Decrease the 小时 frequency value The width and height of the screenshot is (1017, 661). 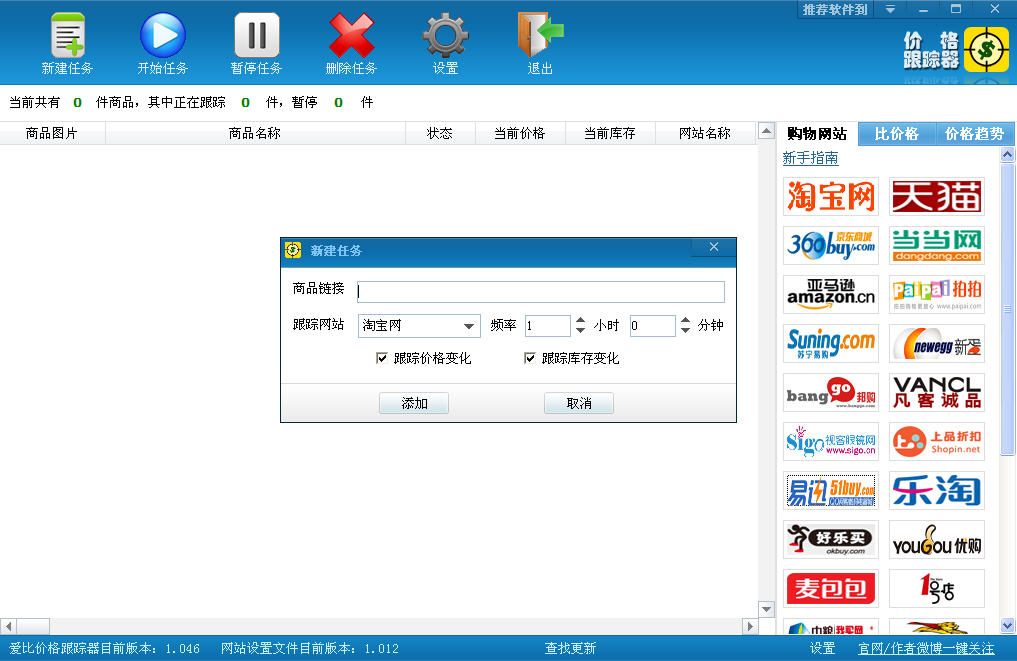(580, 331)
